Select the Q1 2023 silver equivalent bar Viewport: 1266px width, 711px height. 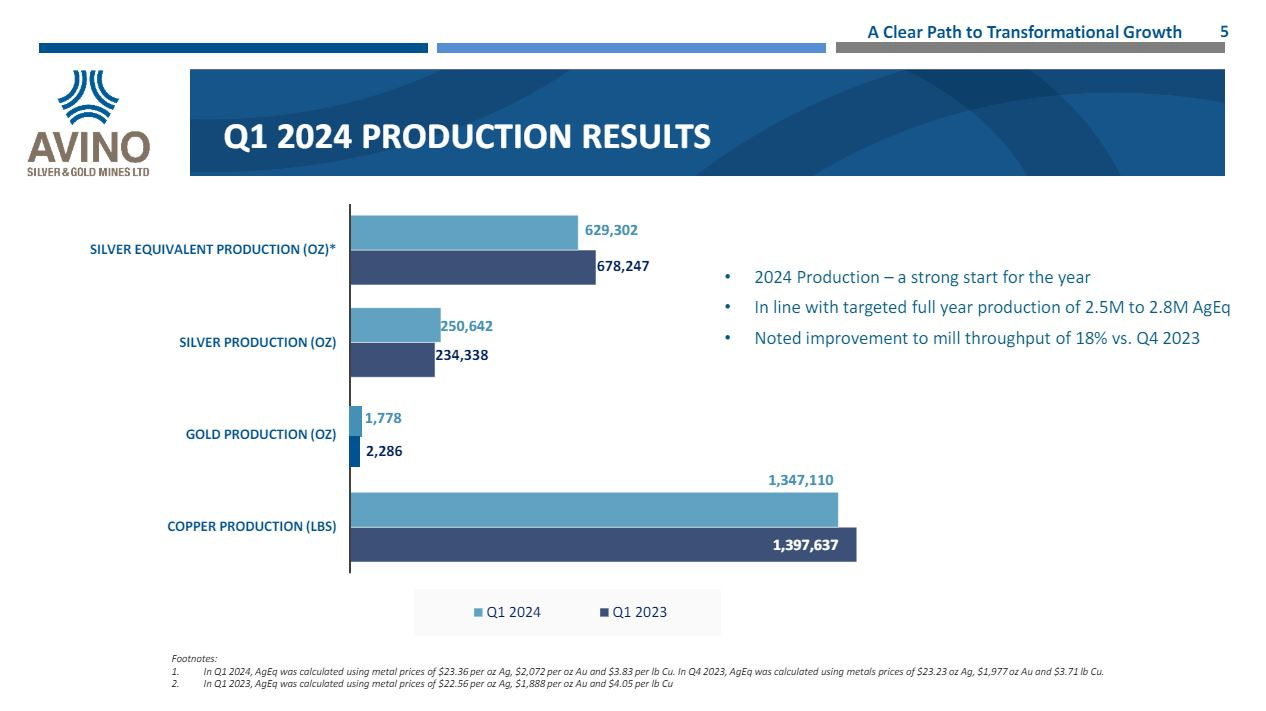tap(473, 267)
